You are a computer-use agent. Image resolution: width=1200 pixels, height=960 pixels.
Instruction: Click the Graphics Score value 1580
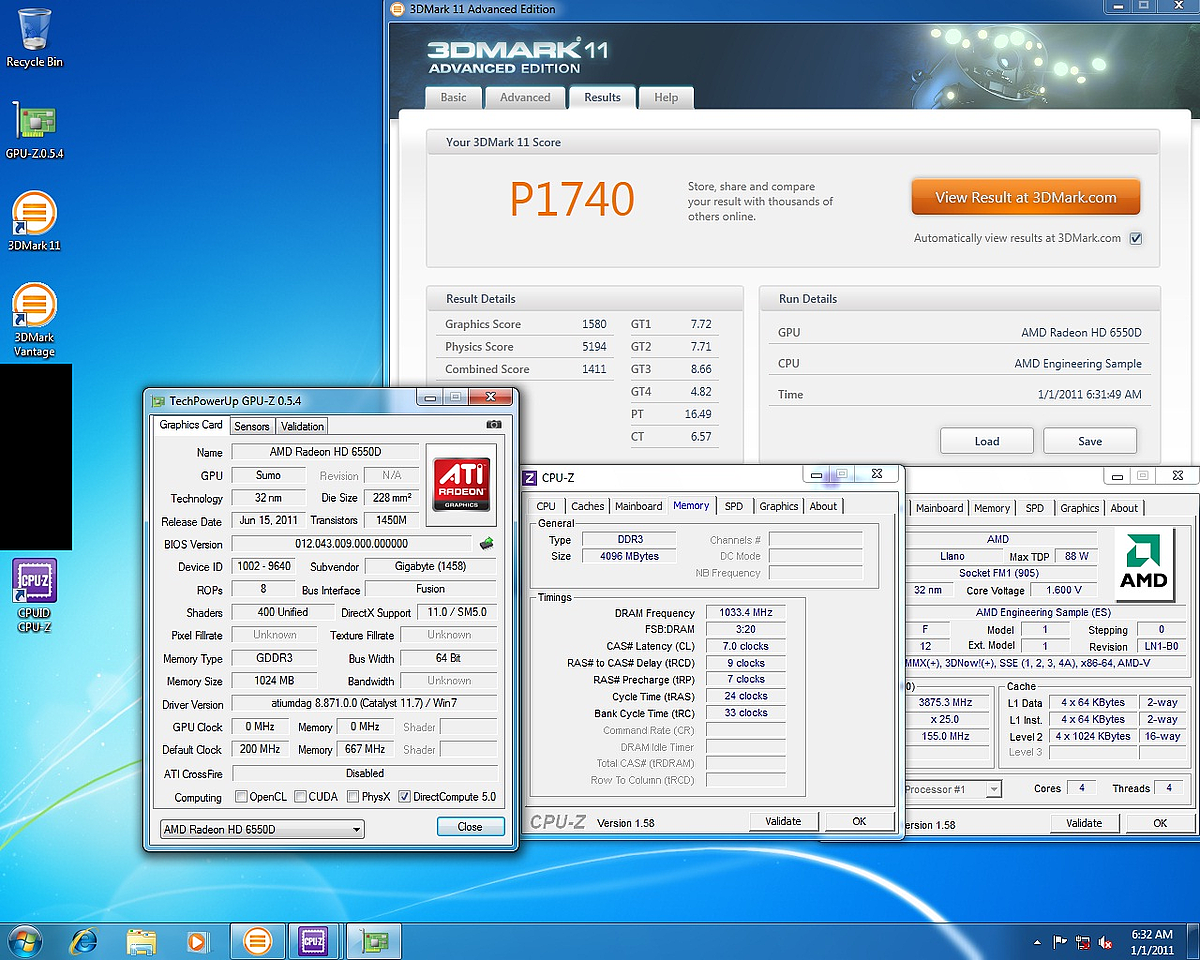click(x=594, y=324)
